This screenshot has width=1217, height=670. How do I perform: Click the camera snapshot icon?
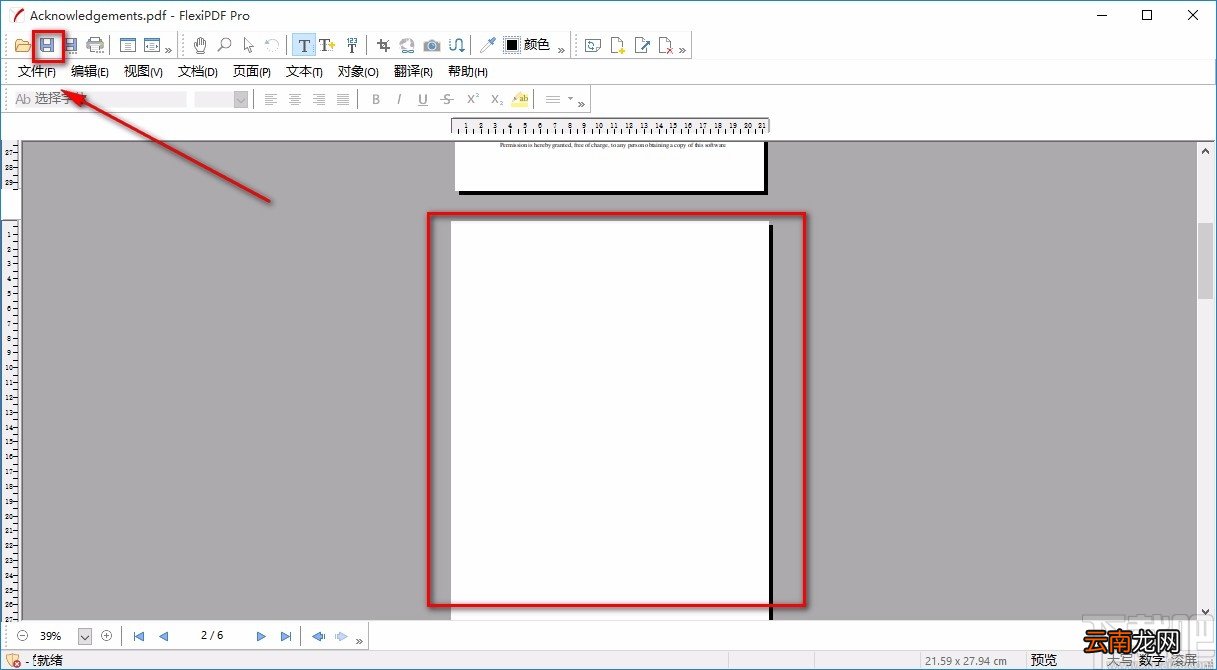click(431, 45)
